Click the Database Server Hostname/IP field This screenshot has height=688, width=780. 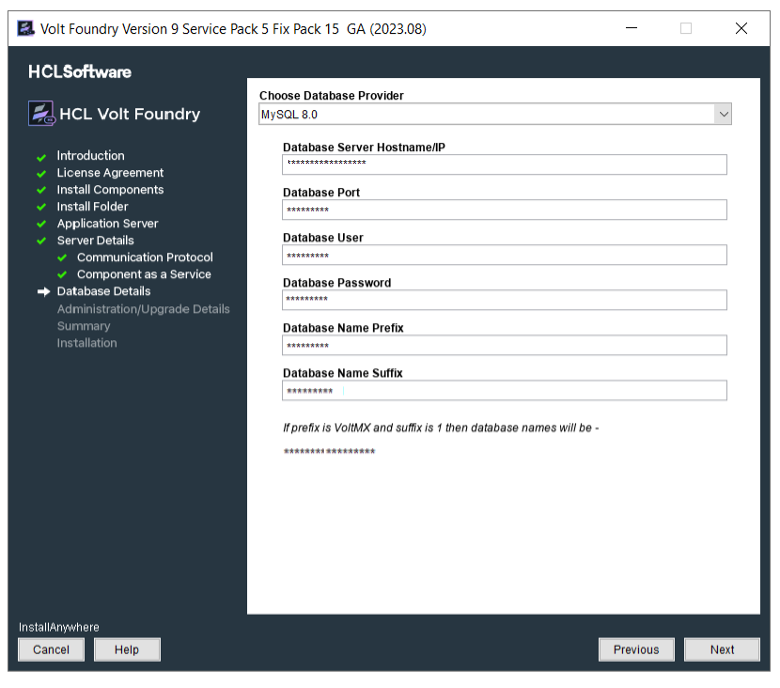point(504,164)
